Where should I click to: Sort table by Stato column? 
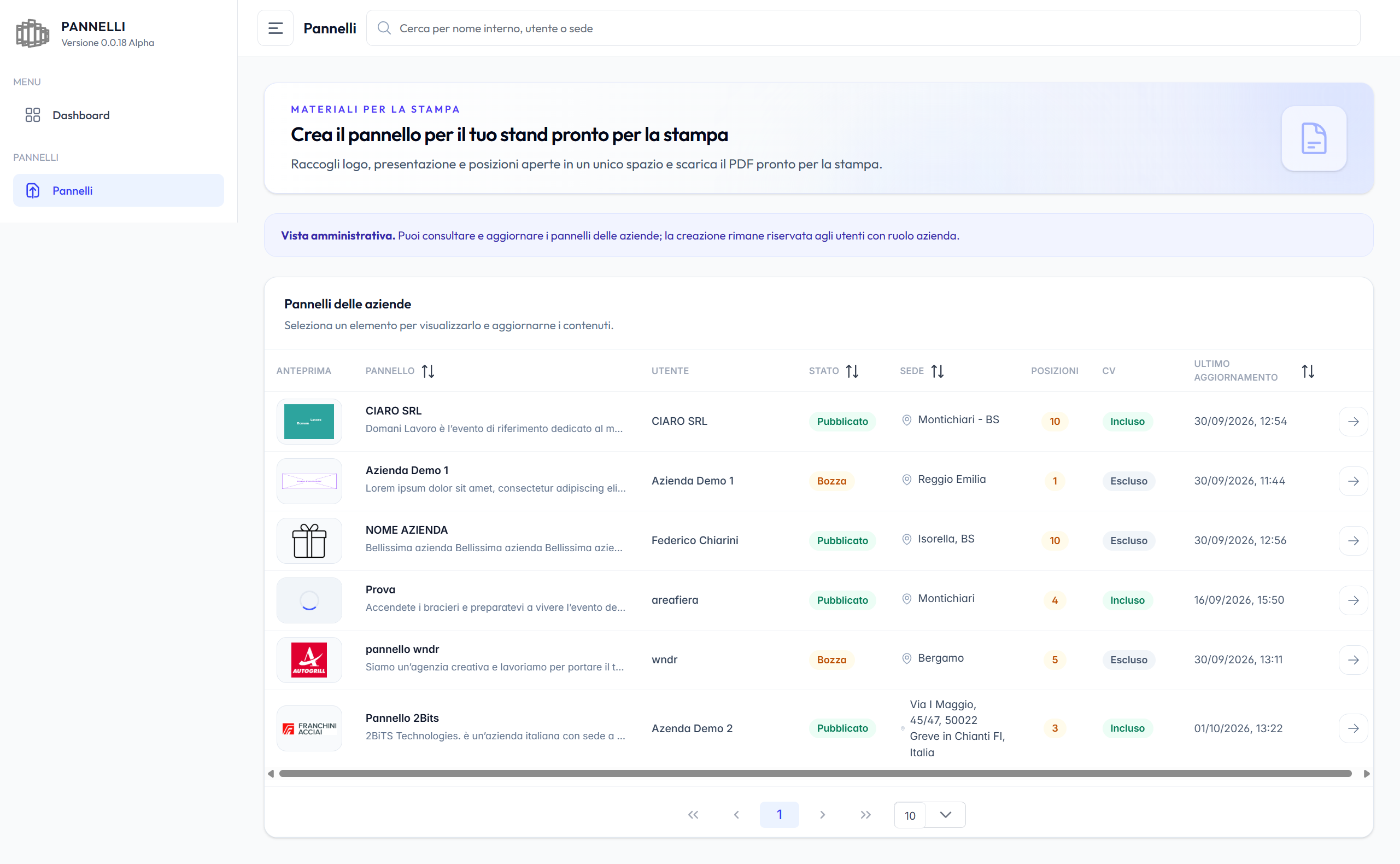tap(852, 371)
